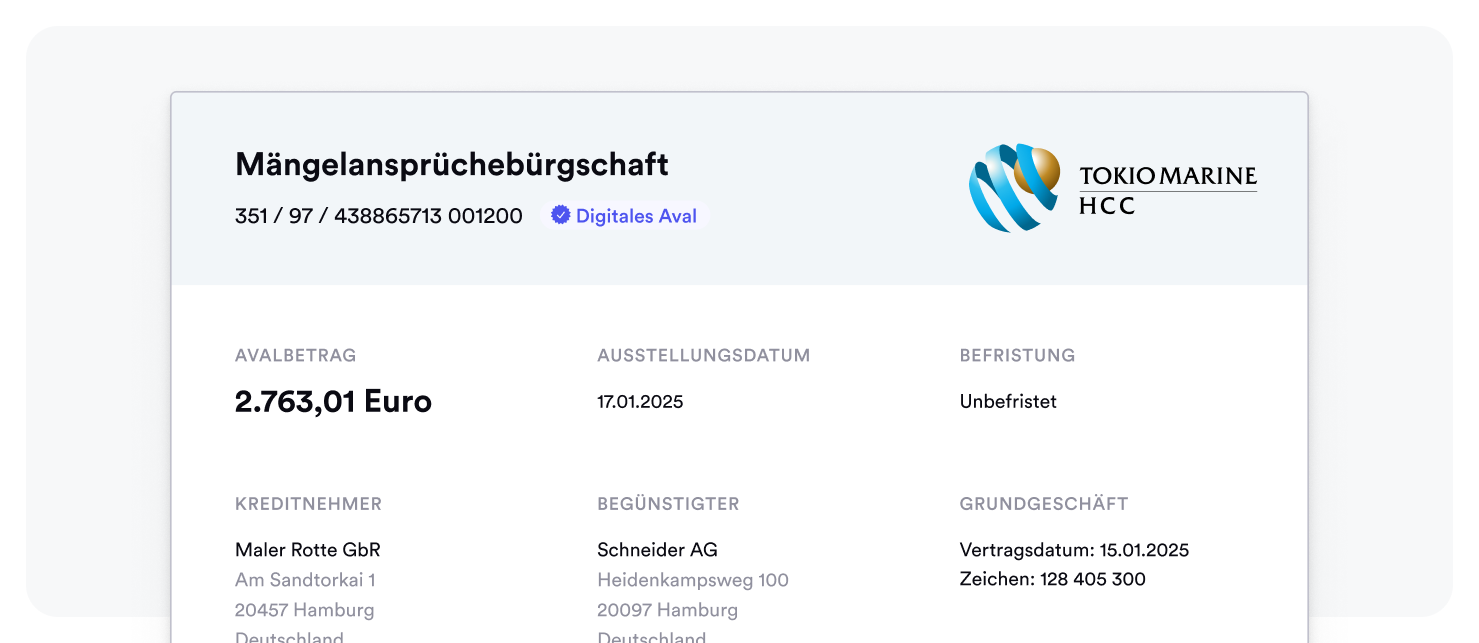
Task: Click the blue verified checkmark badge icon
Action: pyautogui.click(x=560, y=215)
